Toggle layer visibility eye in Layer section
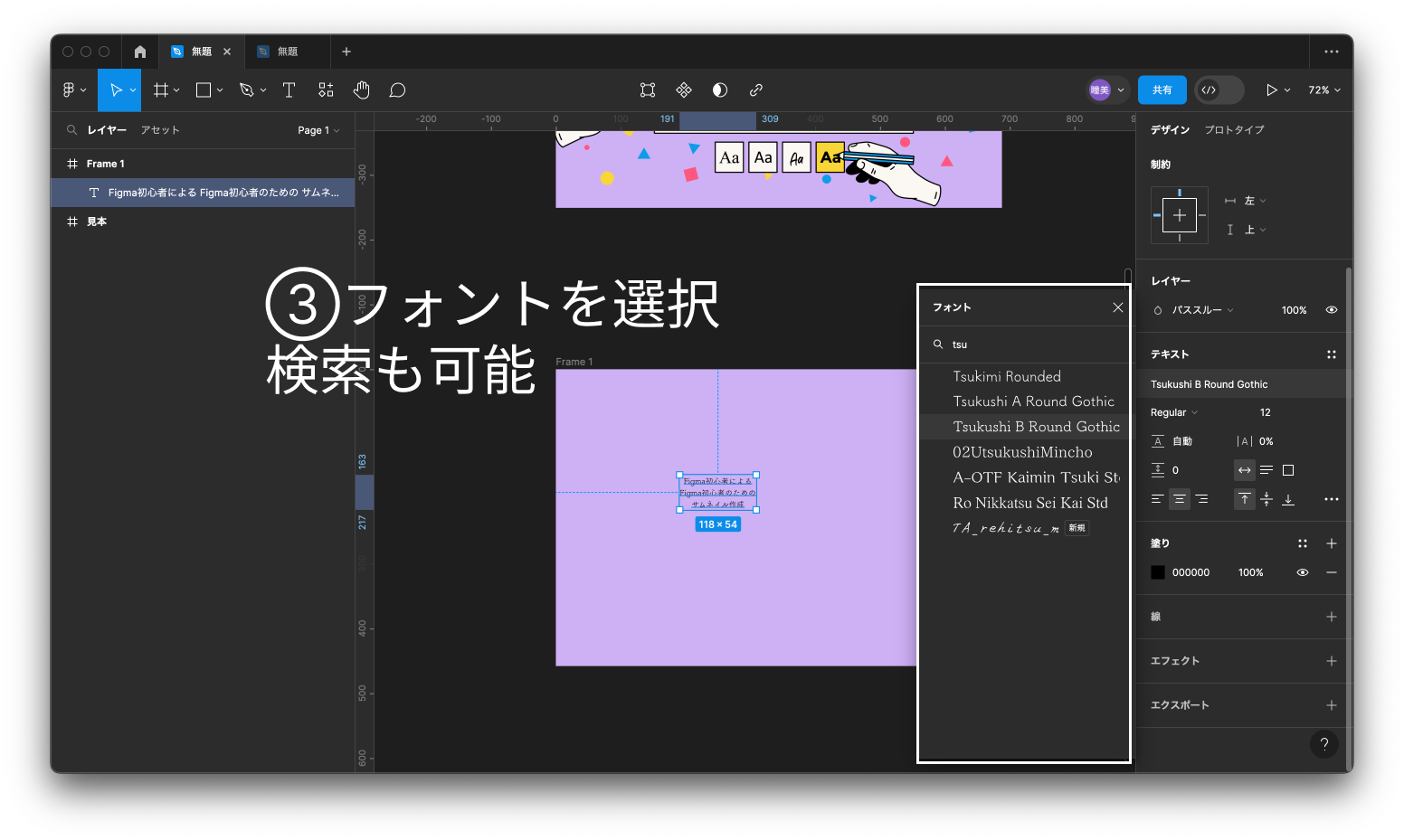 [x=1332, y=310]
